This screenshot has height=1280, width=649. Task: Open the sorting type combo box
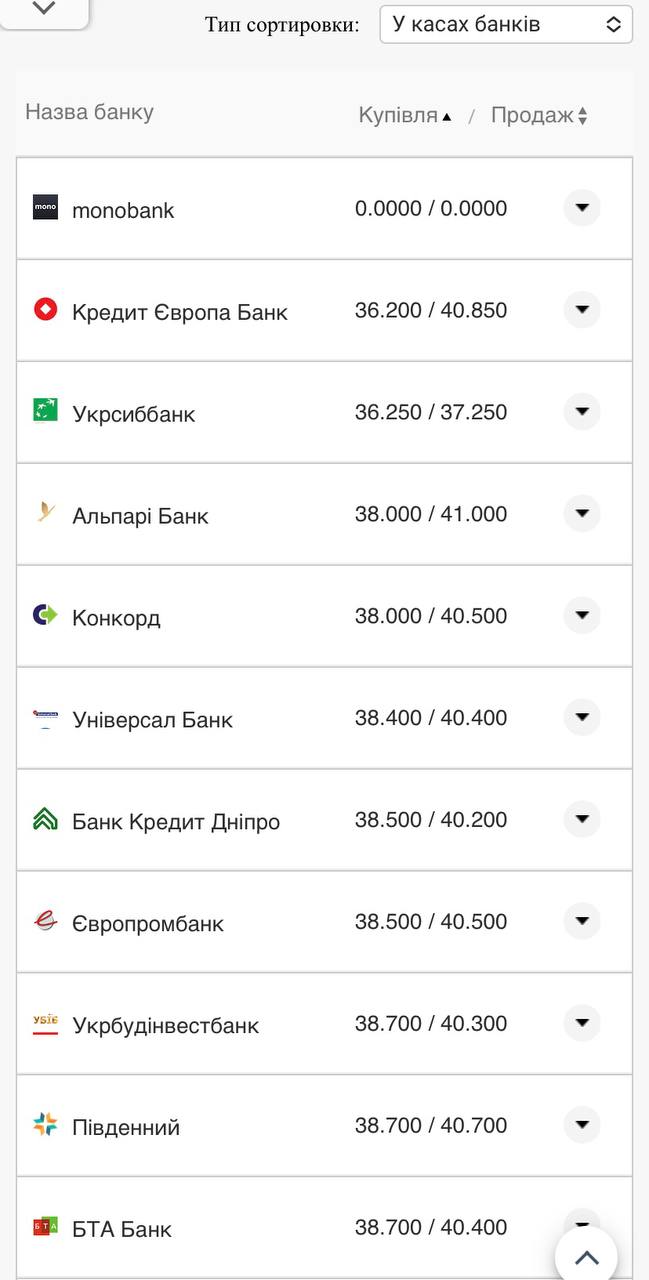[x=505, y=24]
